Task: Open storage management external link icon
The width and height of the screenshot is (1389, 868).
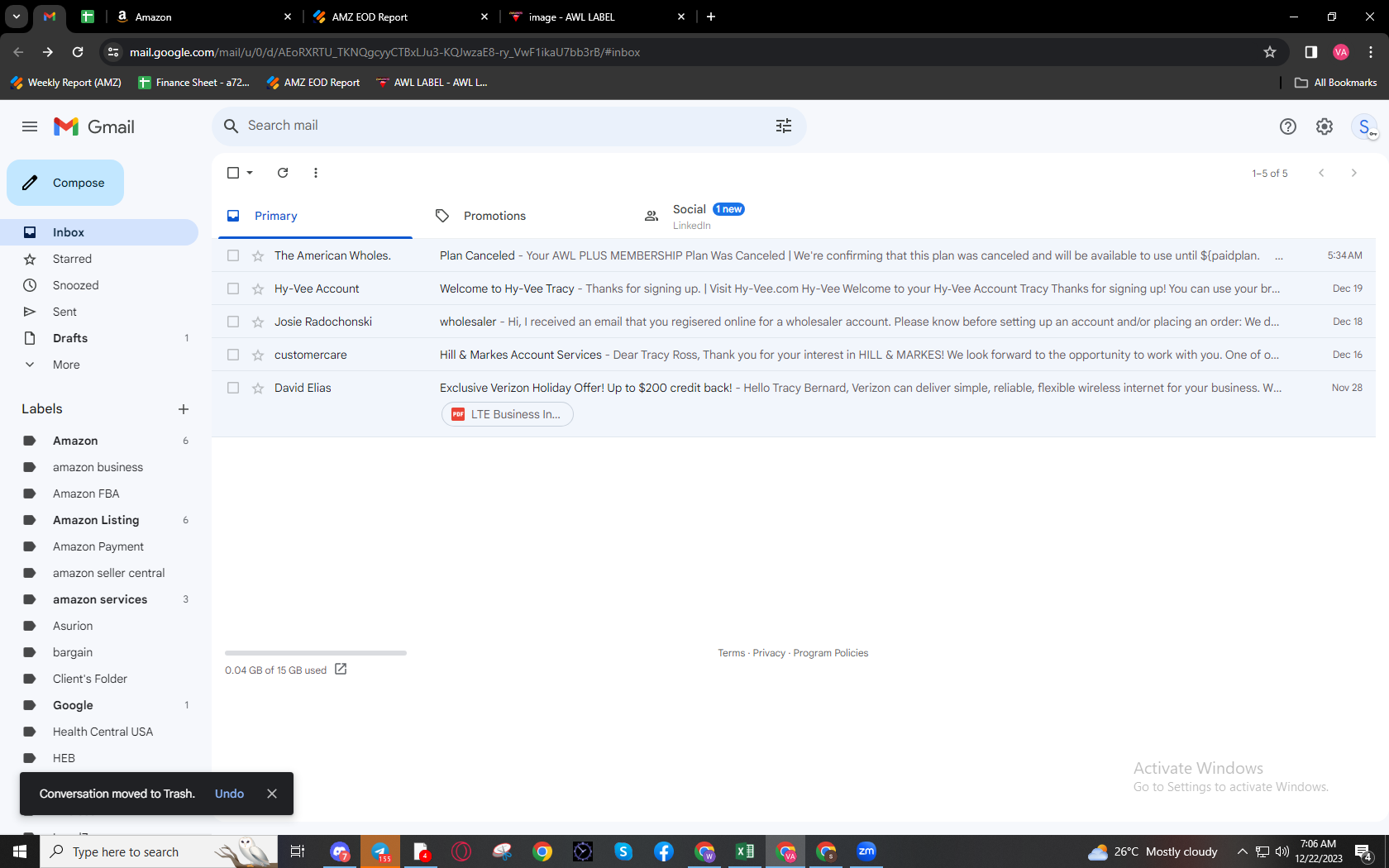Action: point(341,670)
